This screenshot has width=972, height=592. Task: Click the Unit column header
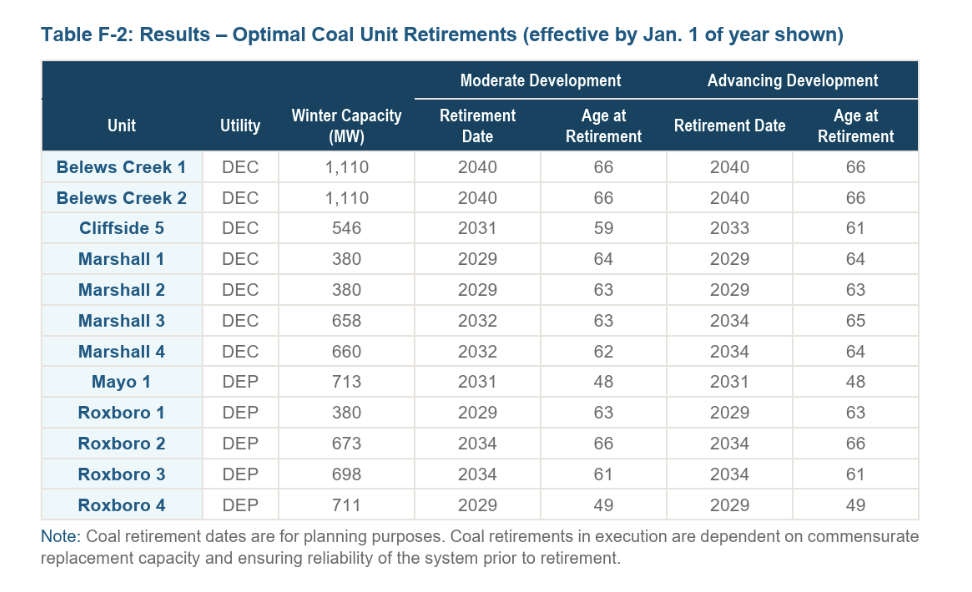coord(121,126)
